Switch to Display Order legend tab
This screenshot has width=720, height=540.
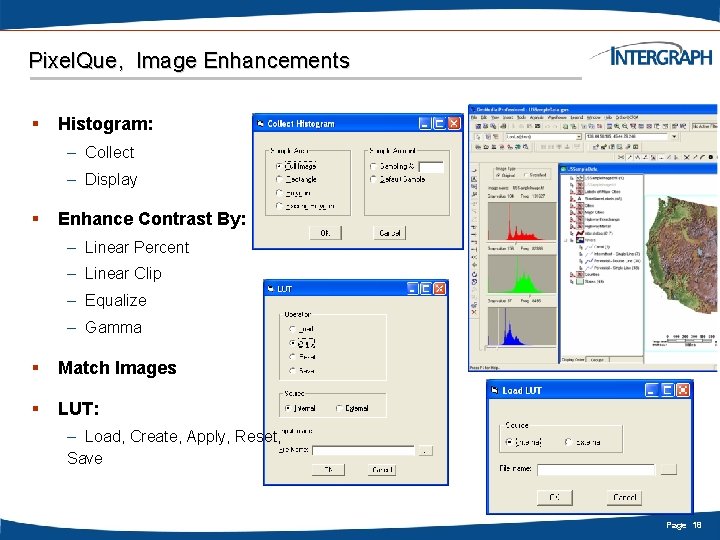[x=573, y=360]
